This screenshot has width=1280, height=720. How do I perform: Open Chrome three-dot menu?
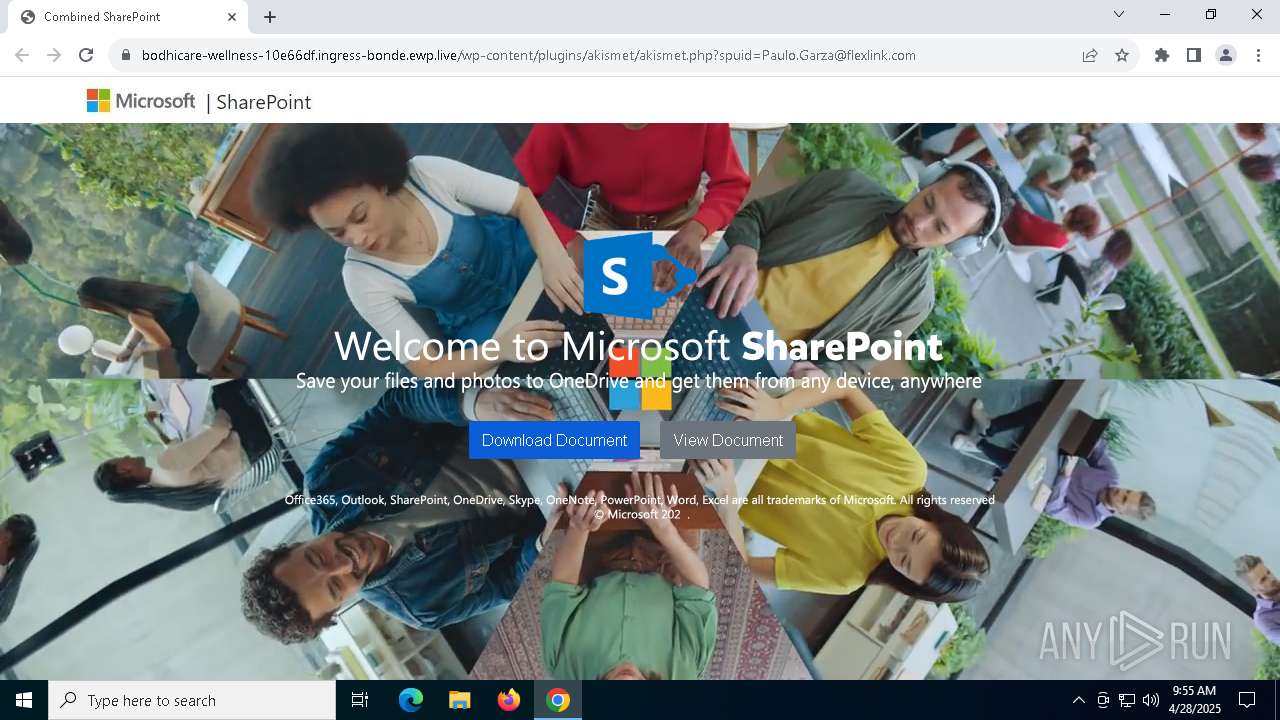(x=1258, y=56)
